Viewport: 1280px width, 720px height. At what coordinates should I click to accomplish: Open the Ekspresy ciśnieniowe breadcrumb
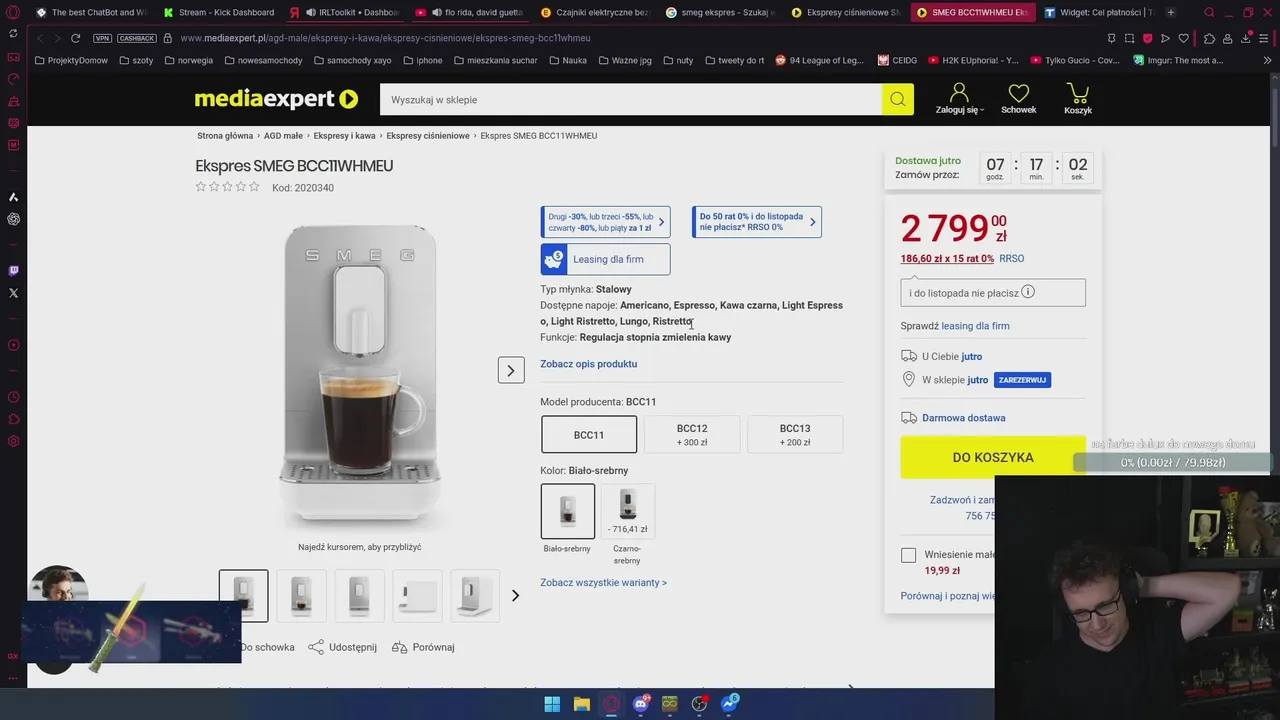[x=428, y=136]
